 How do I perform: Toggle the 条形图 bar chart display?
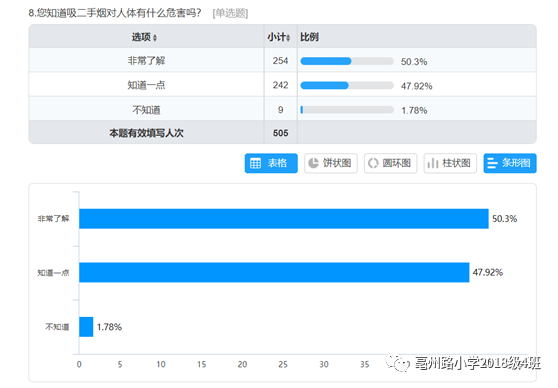tap(510, 163)
